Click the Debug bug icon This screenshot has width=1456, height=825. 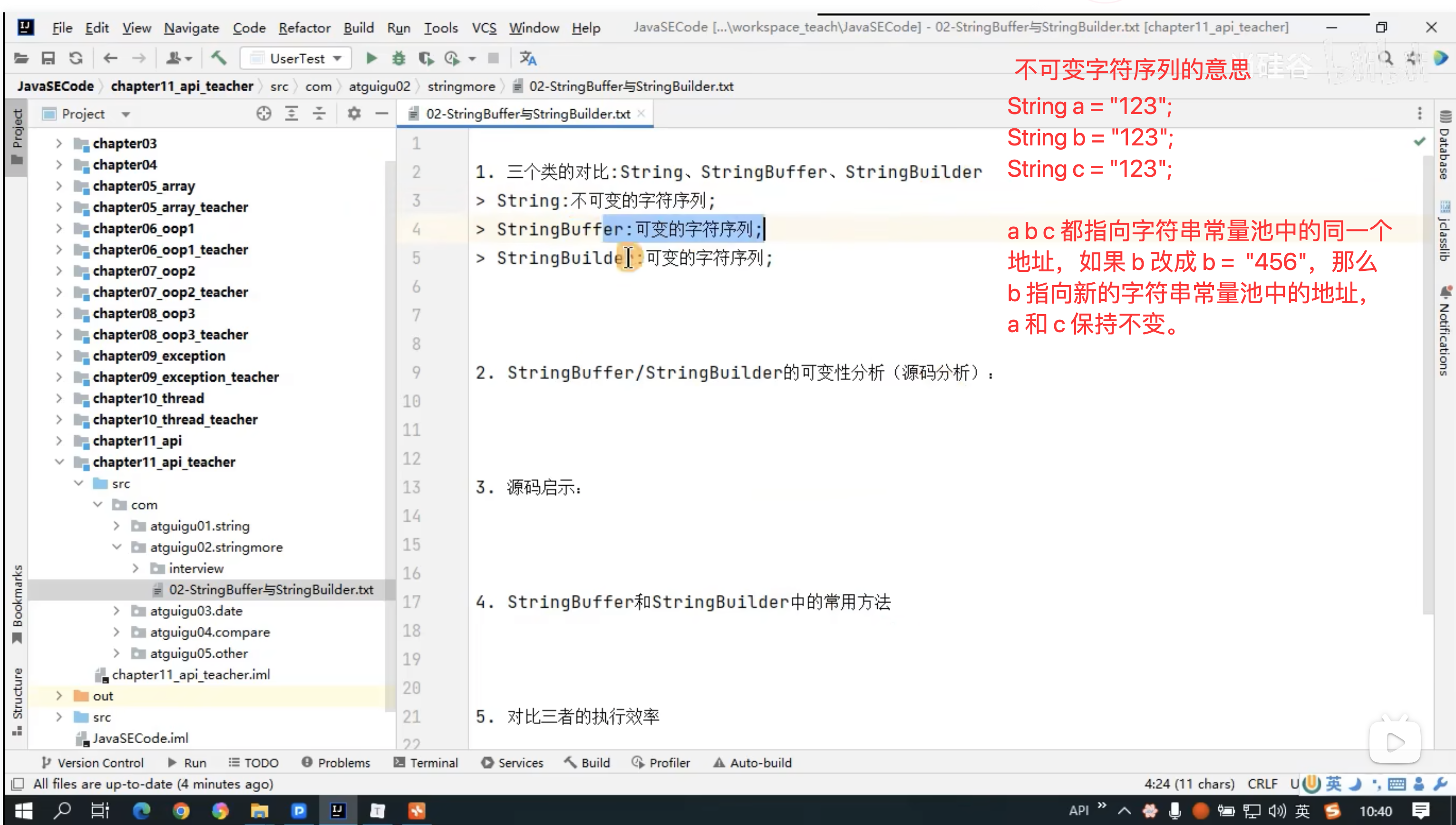[399, 58]
